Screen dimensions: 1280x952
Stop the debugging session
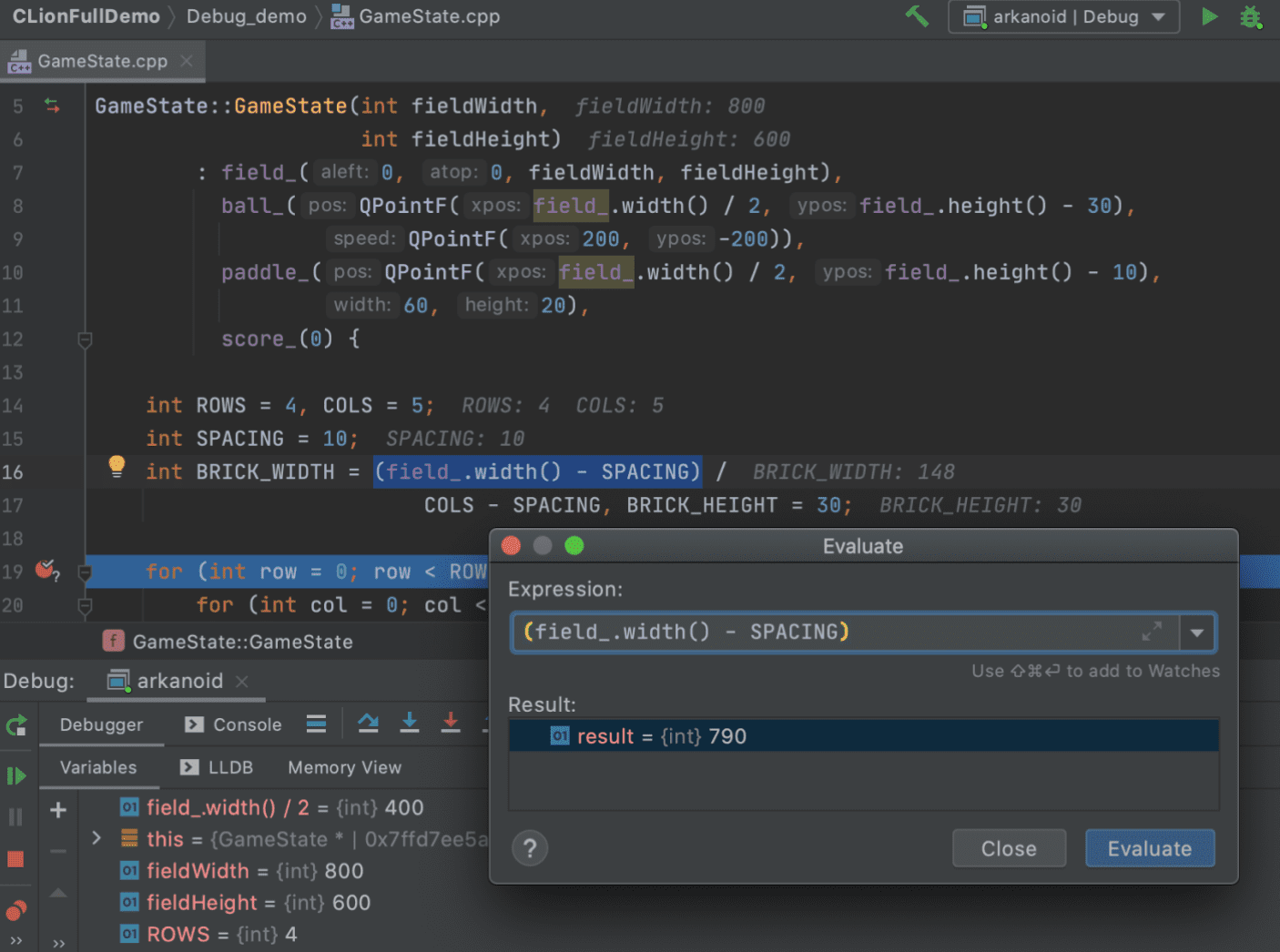(x=16, y=859)
